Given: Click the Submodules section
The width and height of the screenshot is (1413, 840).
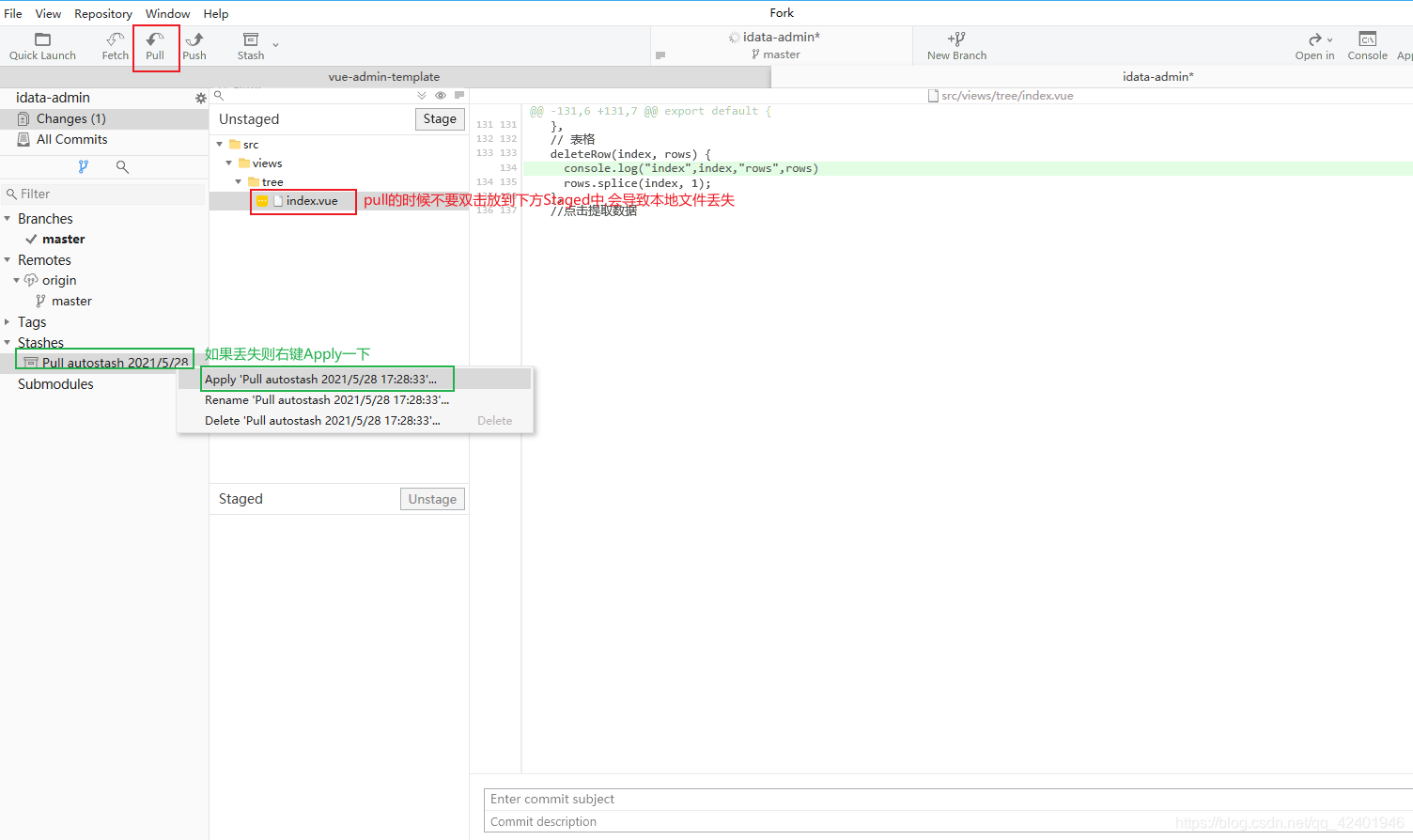Looking at the screenshot, I should [x=55, y=384].
